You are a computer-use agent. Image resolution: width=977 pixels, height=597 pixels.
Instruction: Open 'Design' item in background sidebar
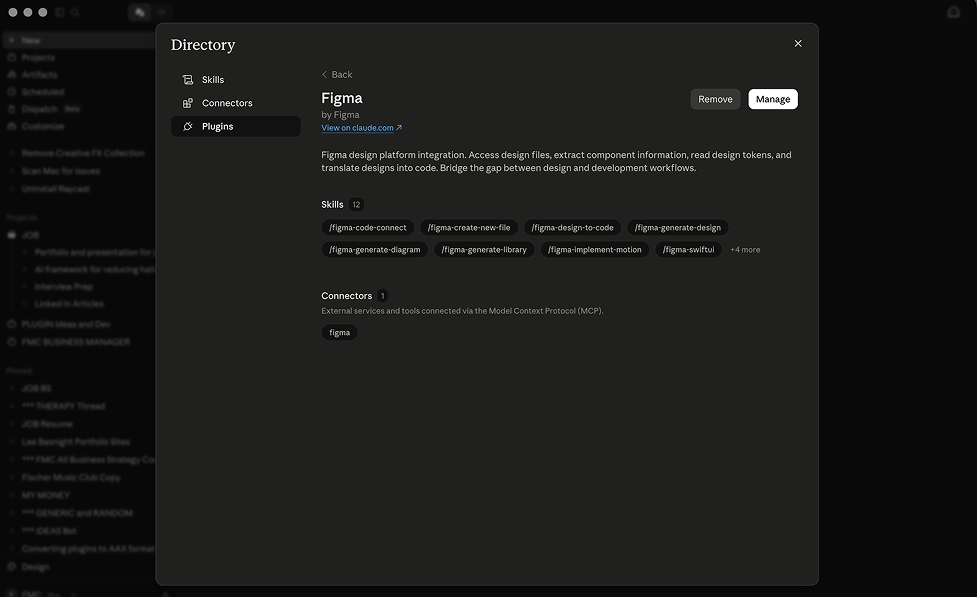click(35, 567)
